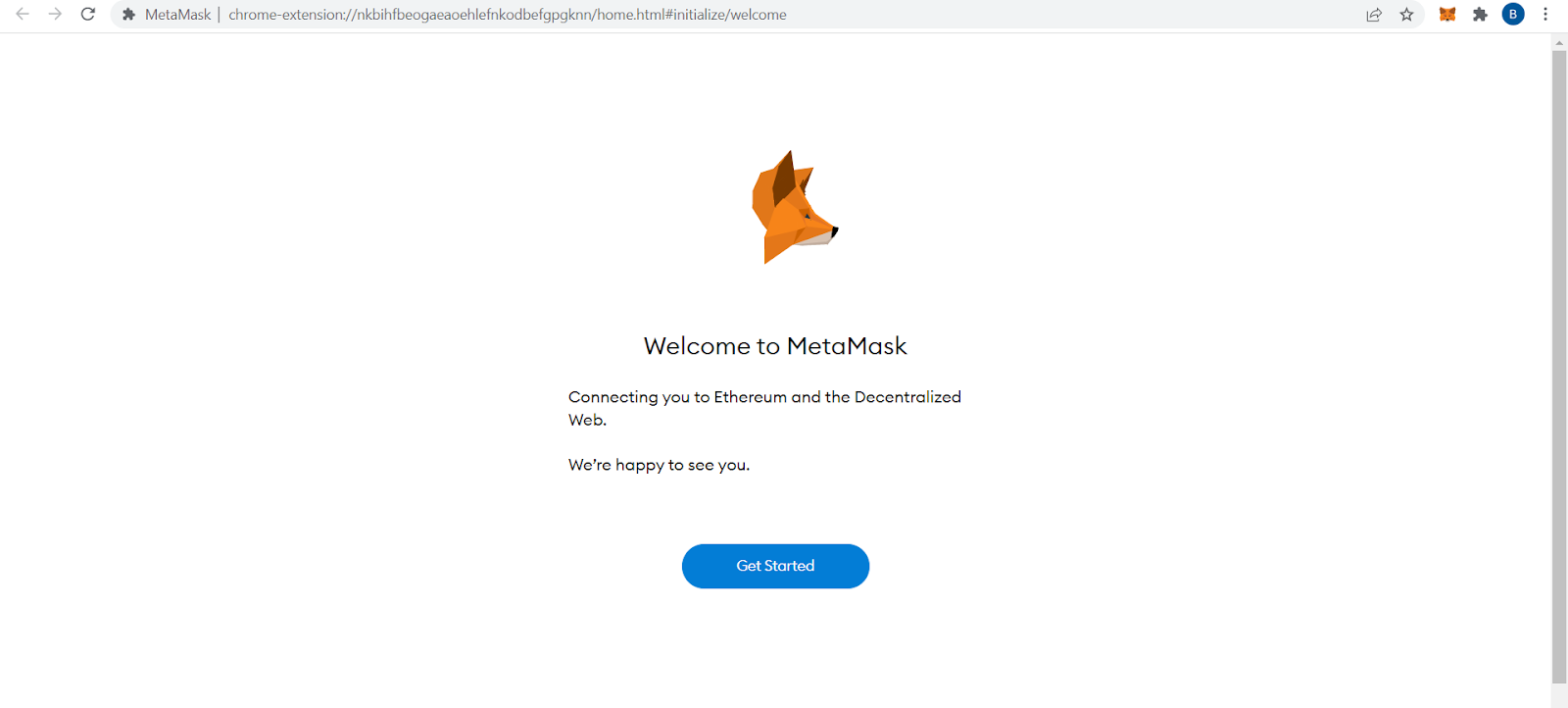Click the 'We're happy to see you.' text
Screen dimensions: 1568x708
(x=659, y=465)
